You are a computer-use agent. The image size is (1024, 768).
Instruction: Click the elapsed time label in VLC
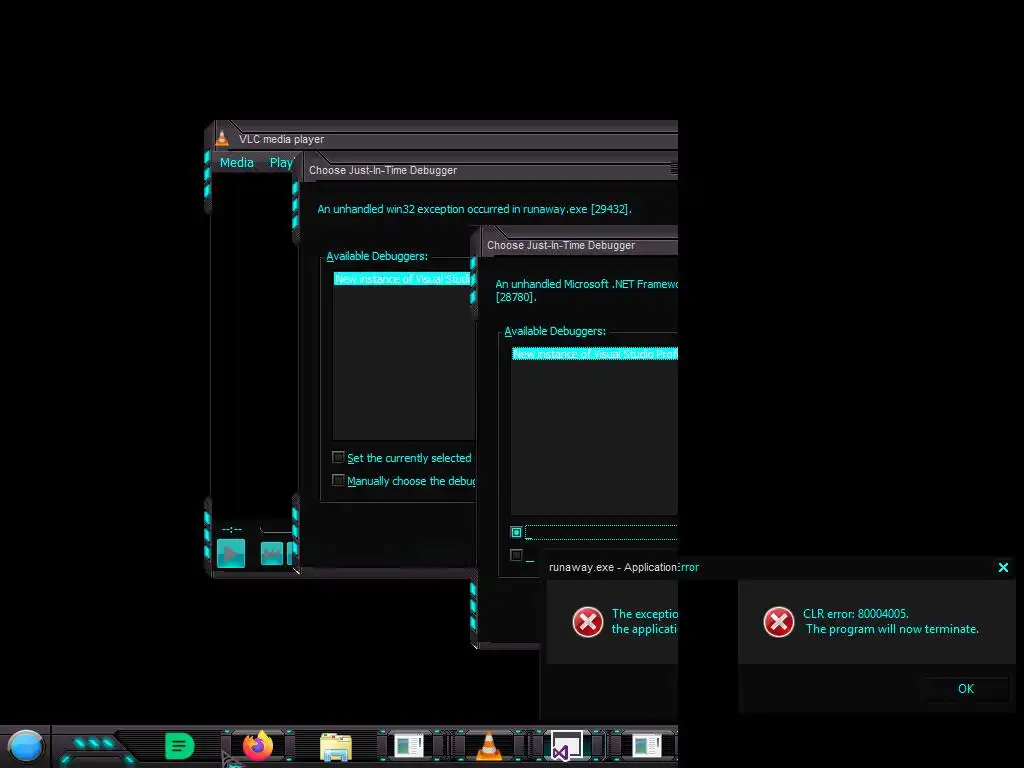coord(232,529)
